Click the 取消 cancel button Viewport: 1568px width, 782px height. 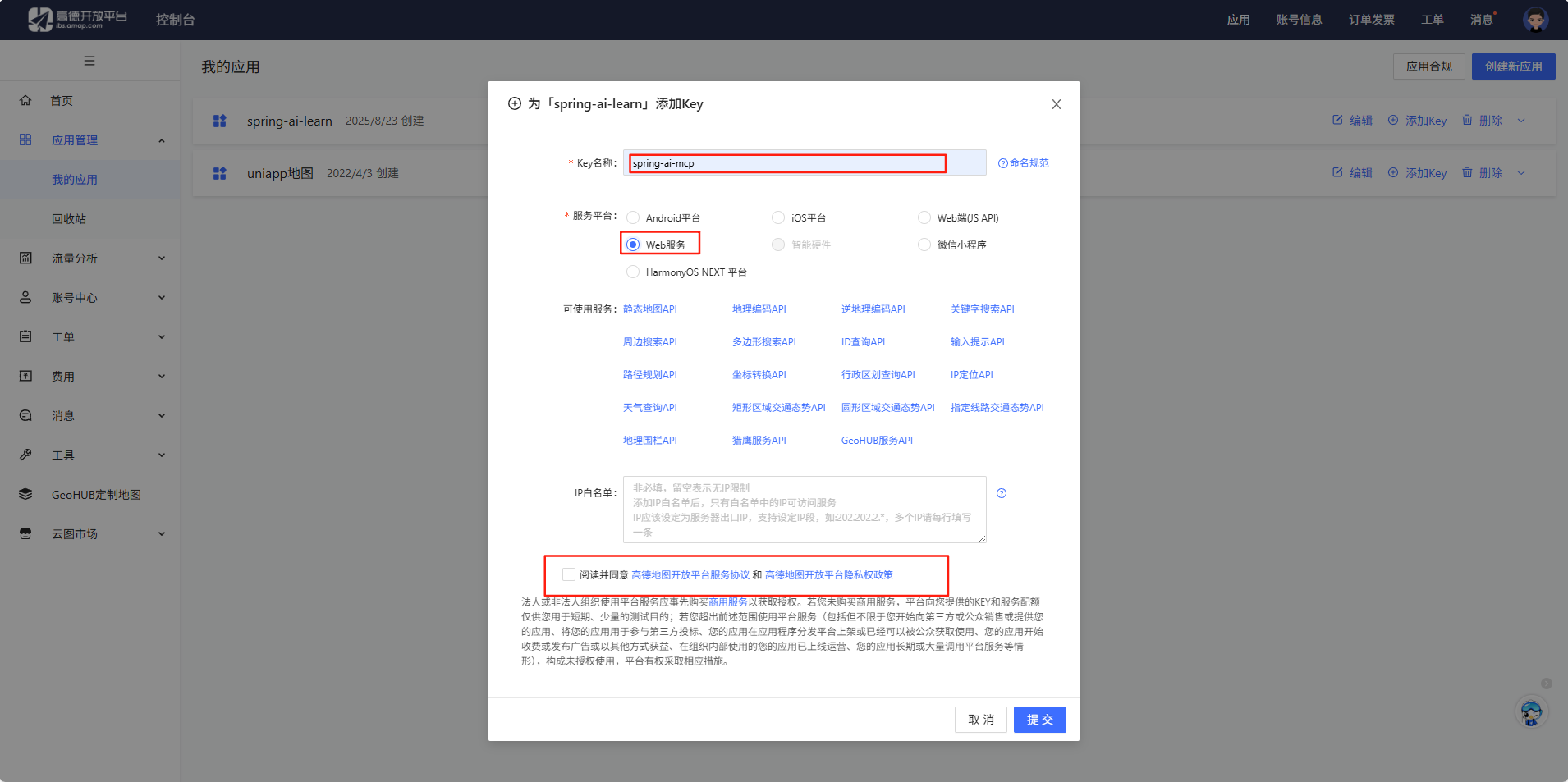981,720
